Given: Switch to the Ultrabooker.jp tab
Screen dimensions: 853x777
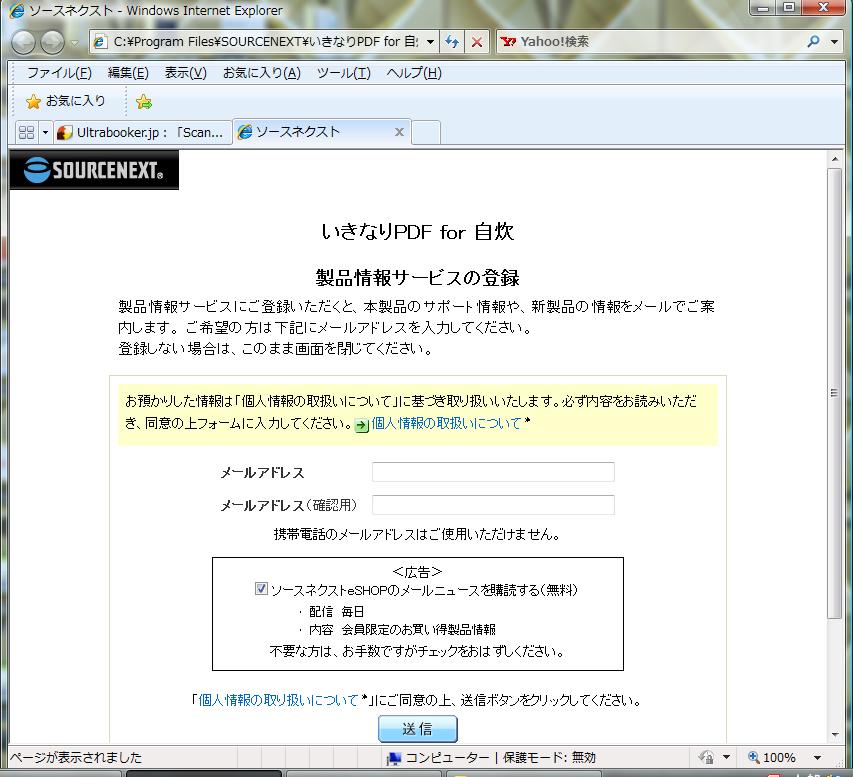Looking at the screenshot, I should coord(142,133).
